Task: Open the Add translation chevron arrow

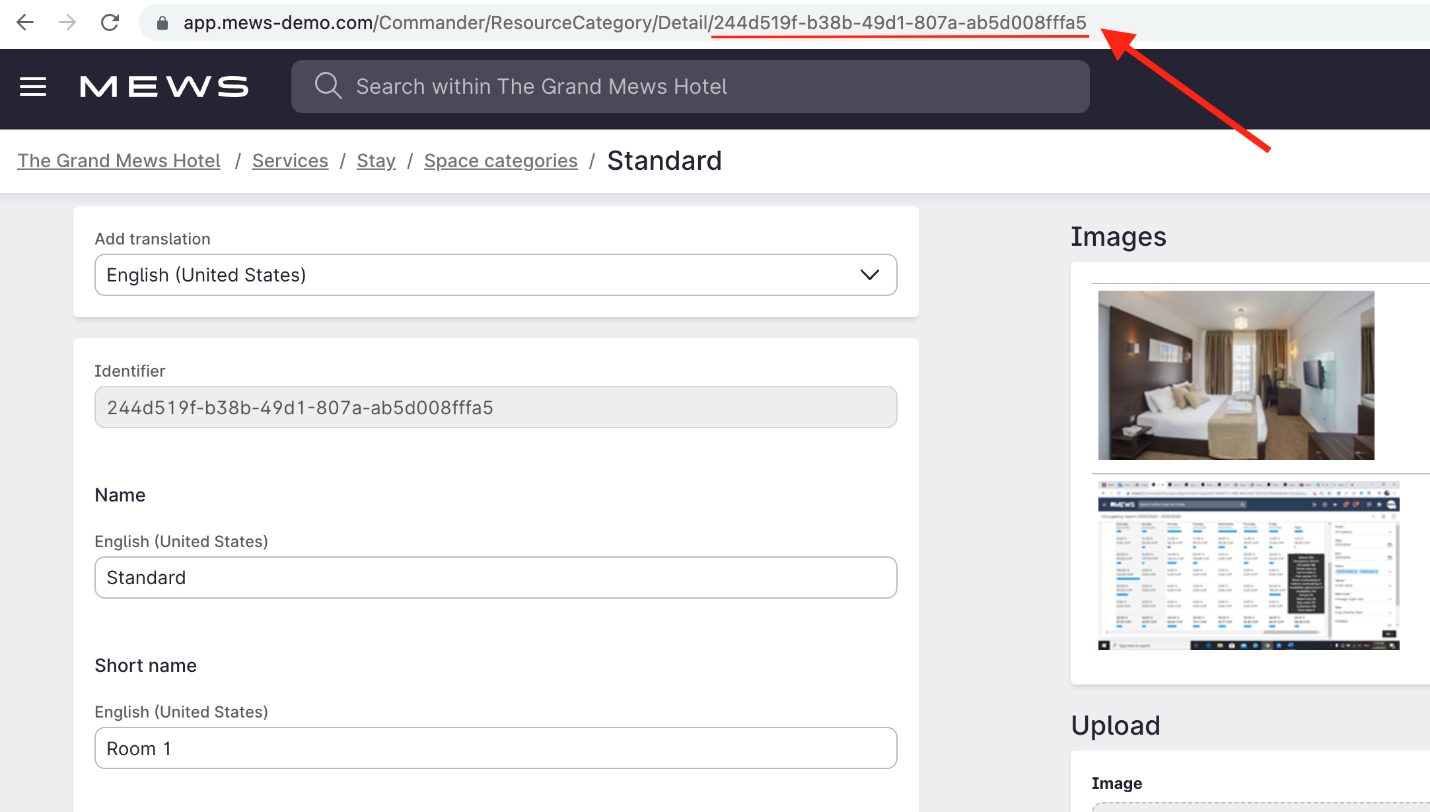Action: click(x=869, y=274)
